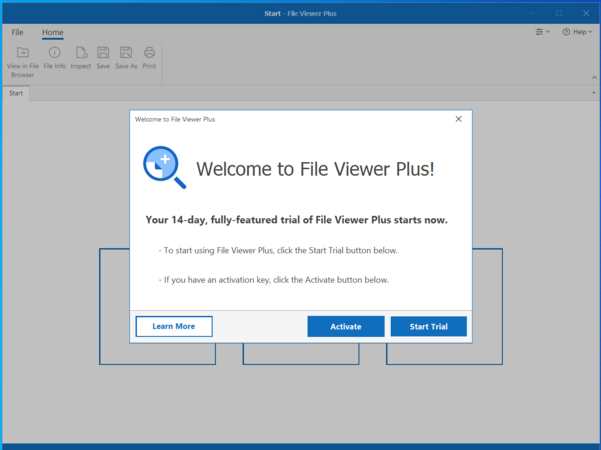Image resolution: width=601 pixels, height=450 pixels.
Task: Maximize the File Viewer Plus window
Action: (x=559, y=13)
